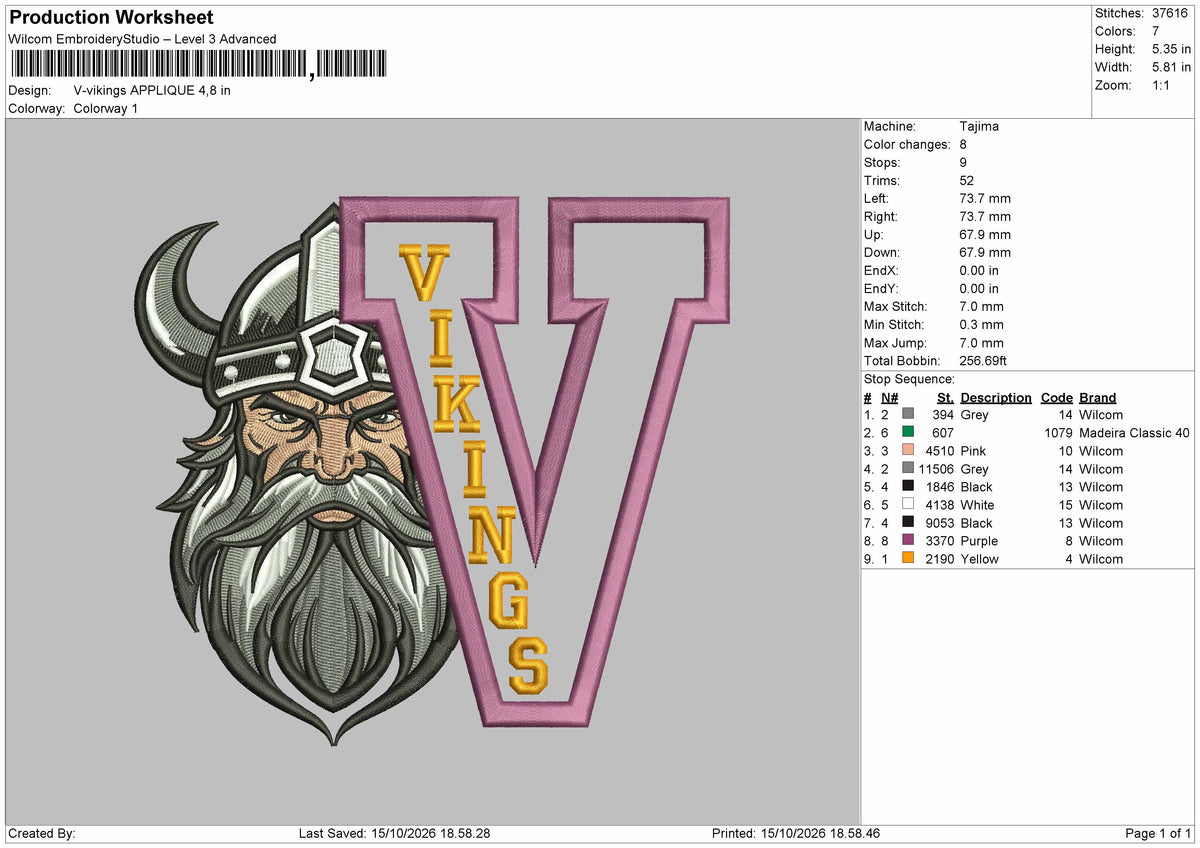Select the Last Saved timestamp 18.58.28
Screen dimensions: 1200x848
(x=463, y=833)
